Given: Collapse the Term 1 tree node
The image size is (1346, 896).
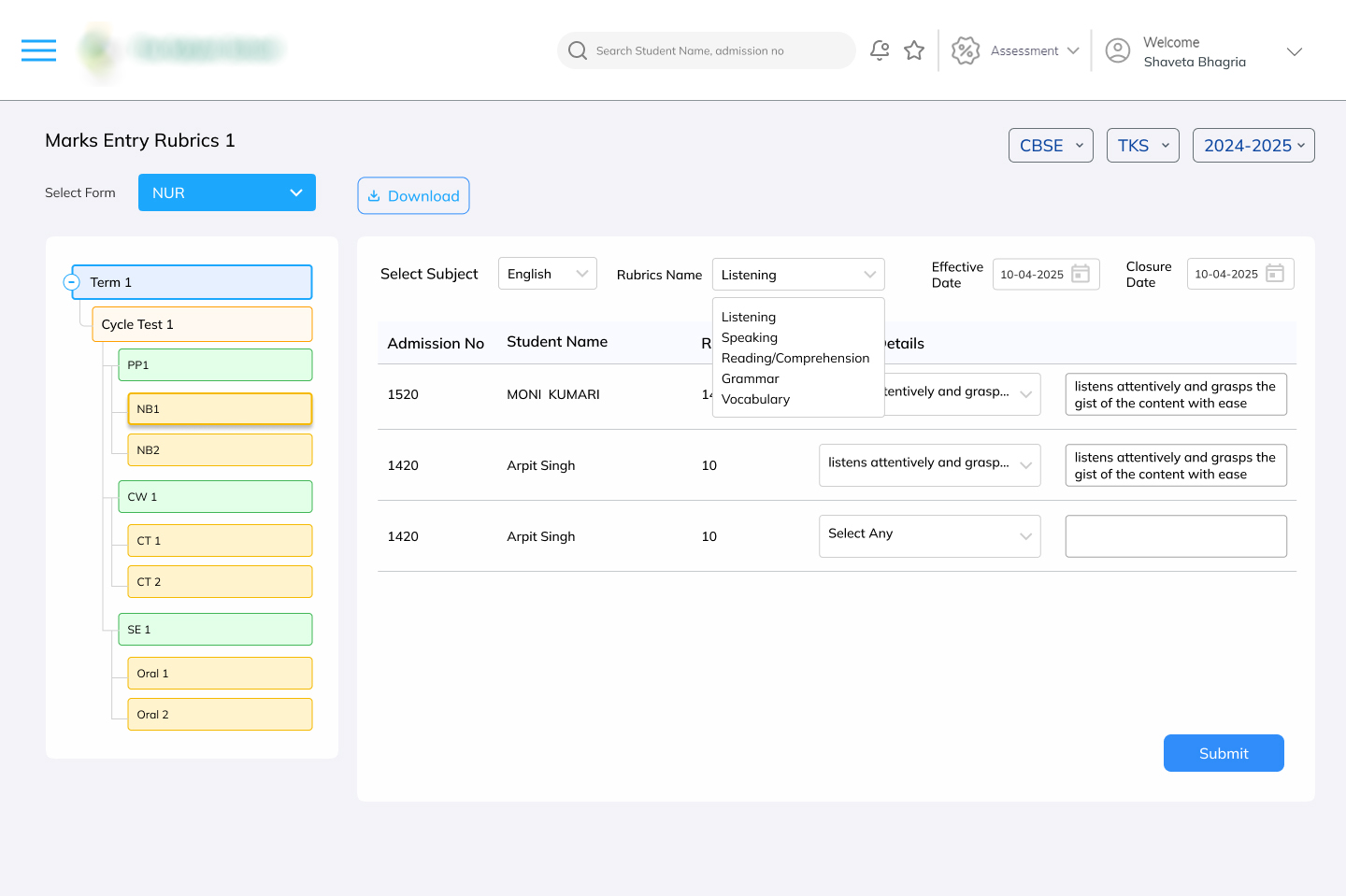Looking at the screenshot, I should point(72,282).
